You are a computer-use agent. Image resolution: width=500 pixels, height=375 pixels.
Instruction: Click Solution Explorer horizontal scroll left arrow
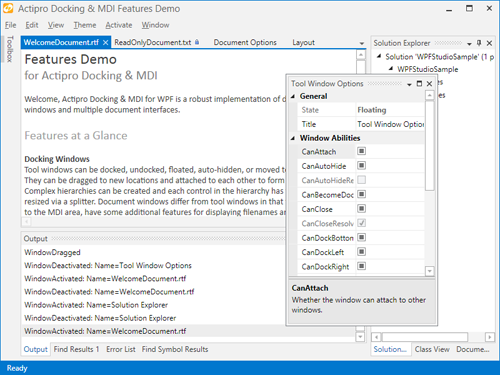(376, 337)
